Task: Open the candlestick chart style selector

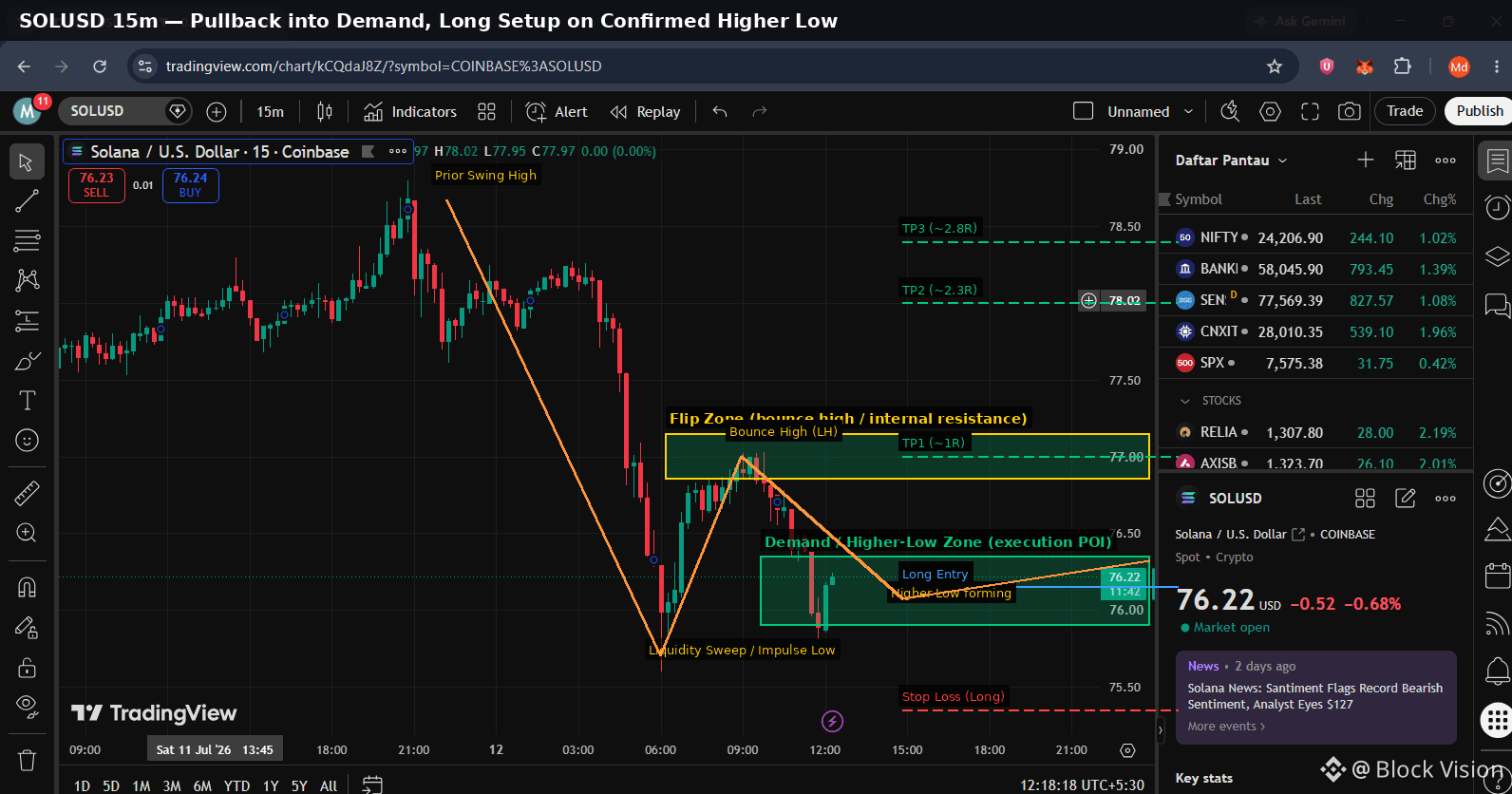Action: (x=325, y=112)
